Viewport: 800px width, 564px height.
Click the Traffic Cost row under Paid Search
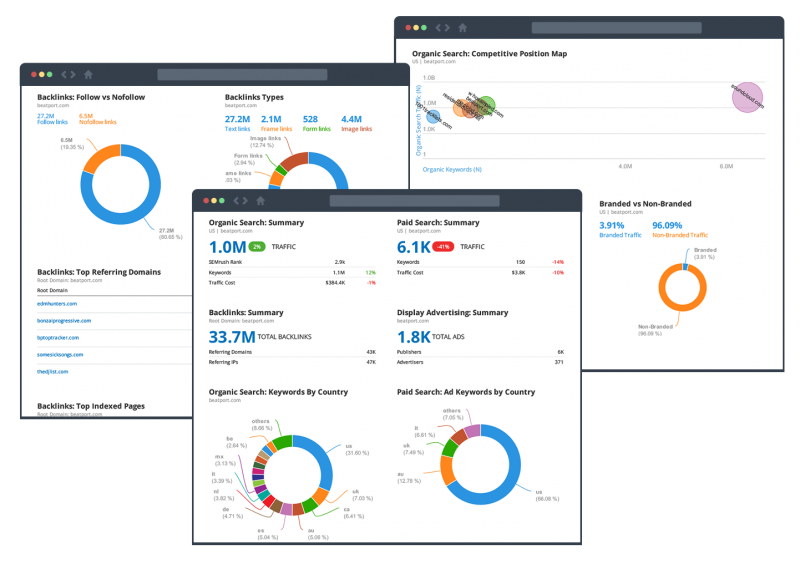(x=480, y=273)
